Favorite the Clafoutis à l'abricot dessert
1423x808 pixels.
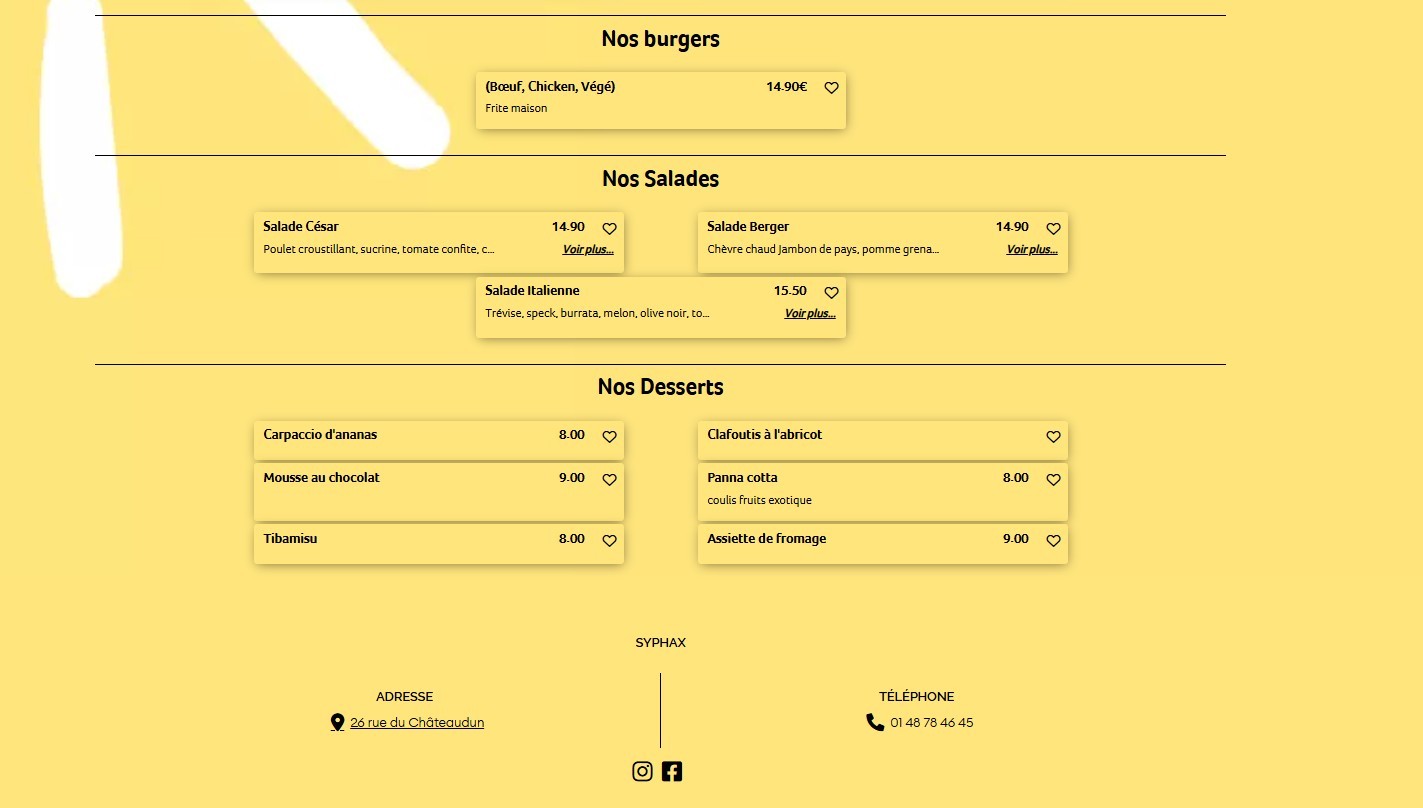(x=1053, y=436)
